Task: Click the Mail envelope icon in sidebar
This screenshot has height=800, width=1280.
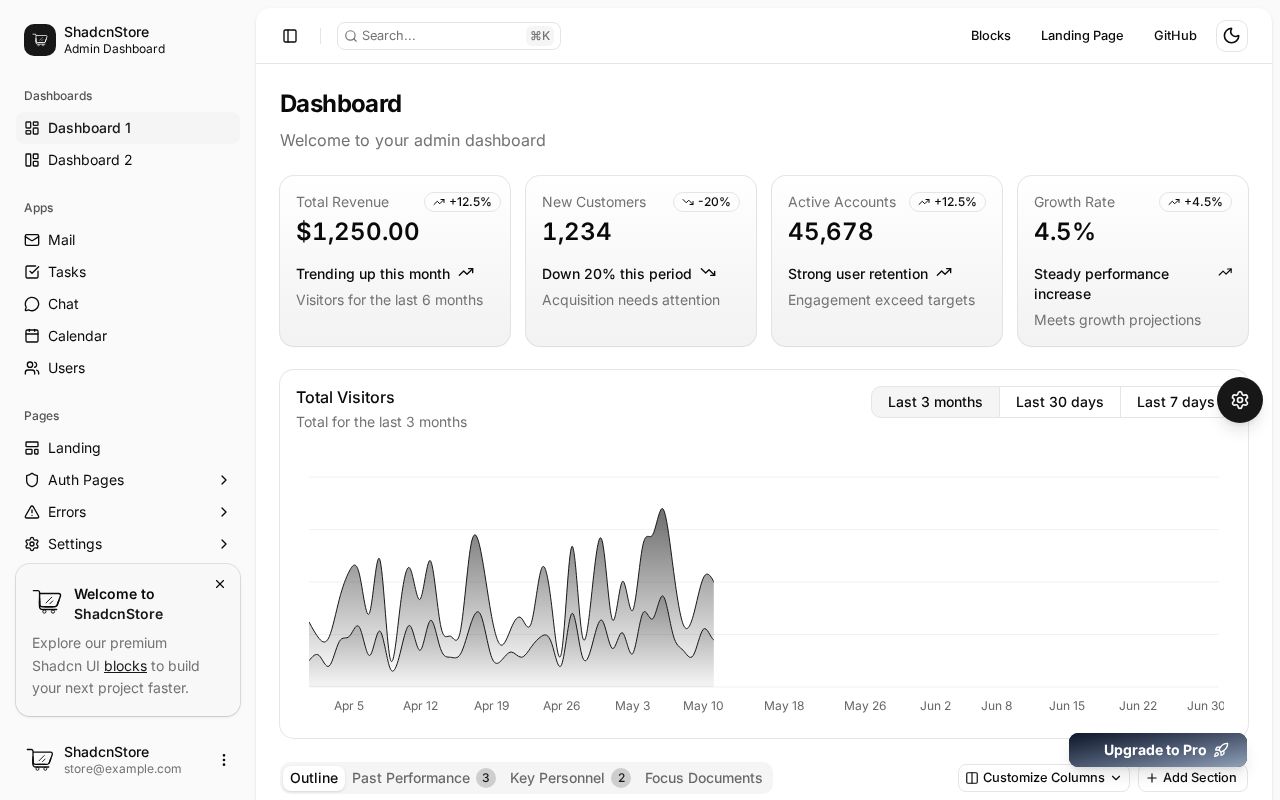Action: [32, 240]
